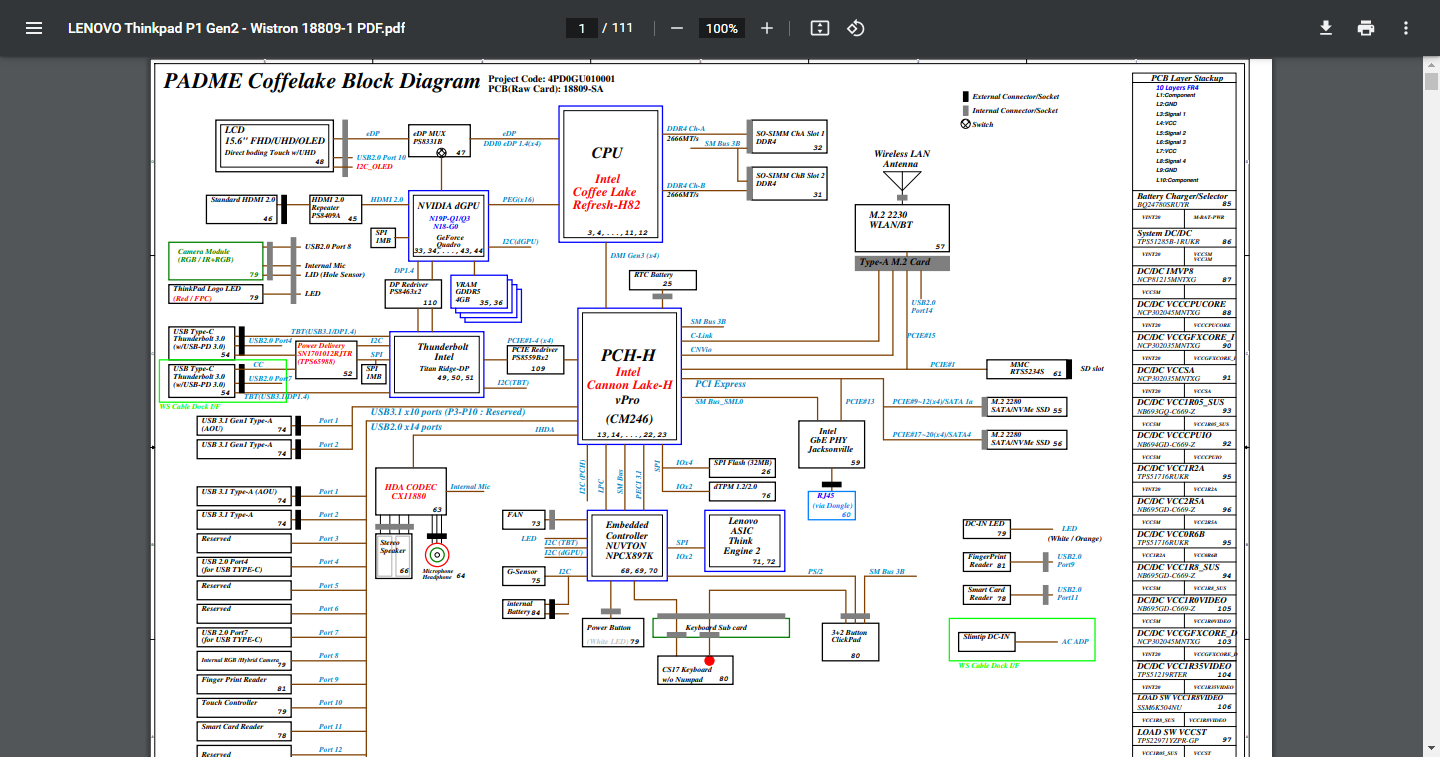
Task: Select the PCH-H Cannon Lake-H block
Action: [x=629, y=376]
